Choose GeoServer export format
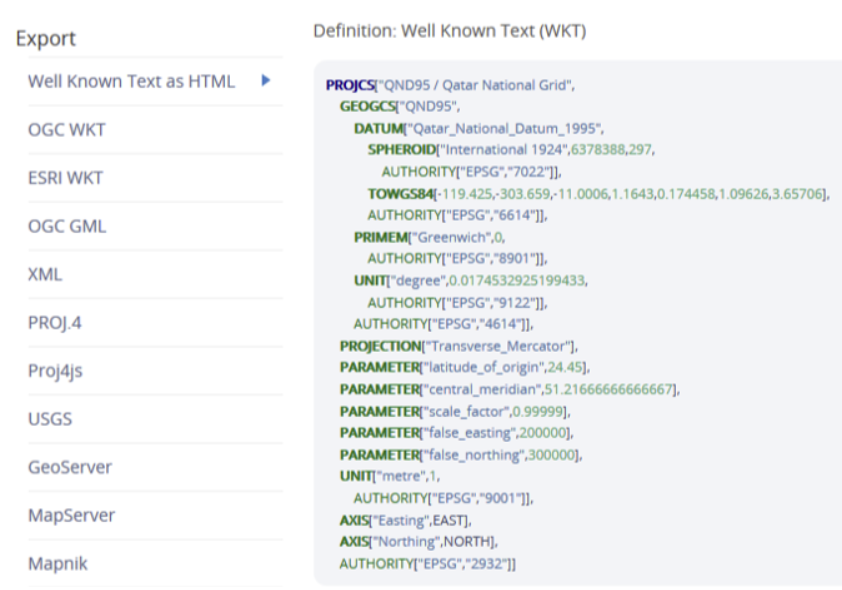The width and height of the screenshot is (842, 590). (70, 467)
